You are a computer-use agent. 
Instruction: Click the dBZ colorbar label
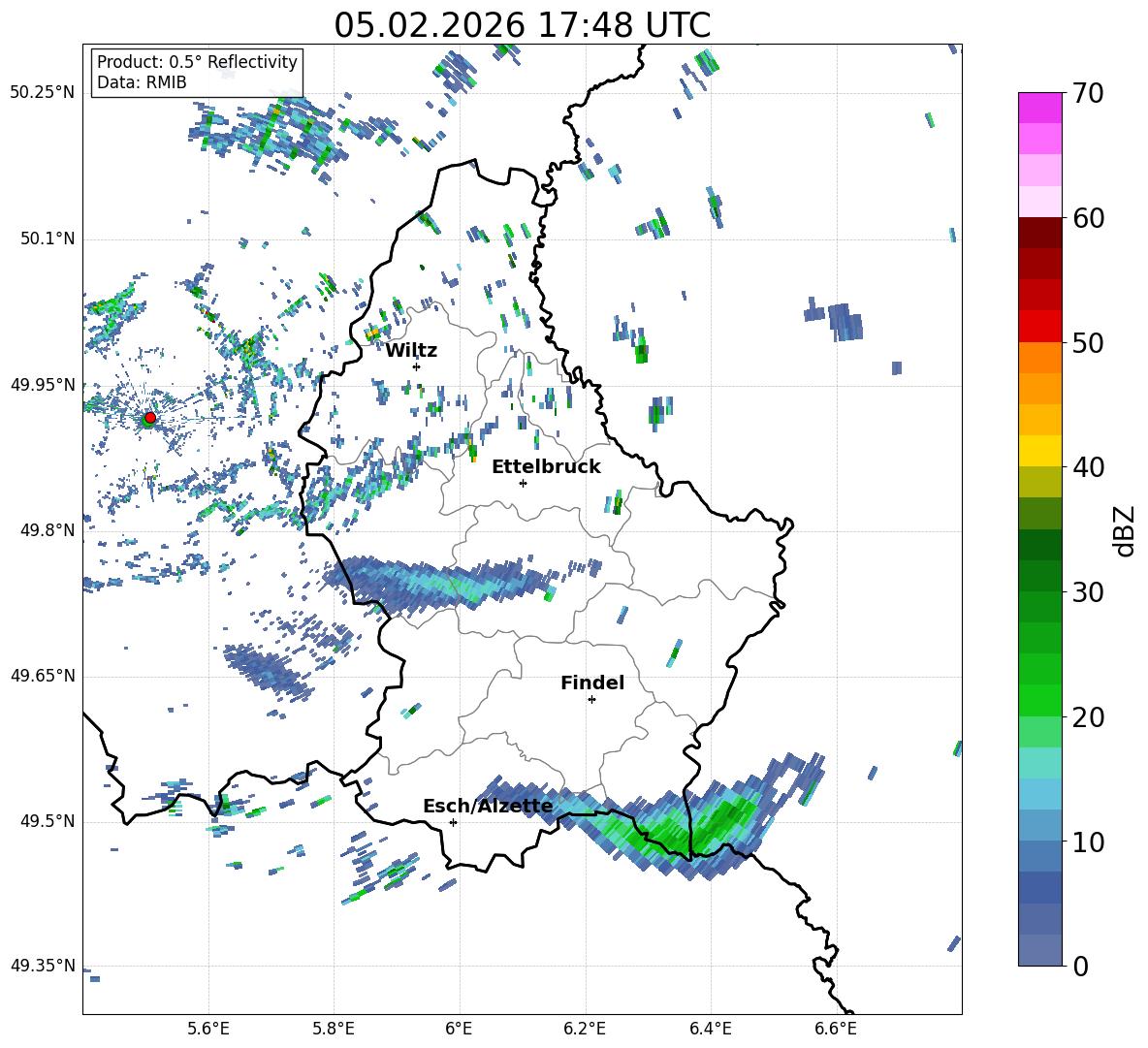coord(1126,530)
